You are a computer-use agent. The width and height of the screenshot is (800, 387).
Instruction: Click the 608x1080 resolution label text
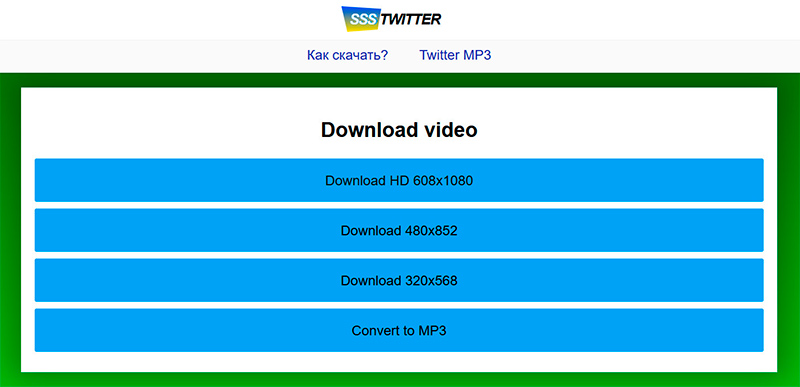(x=443, y=180)
